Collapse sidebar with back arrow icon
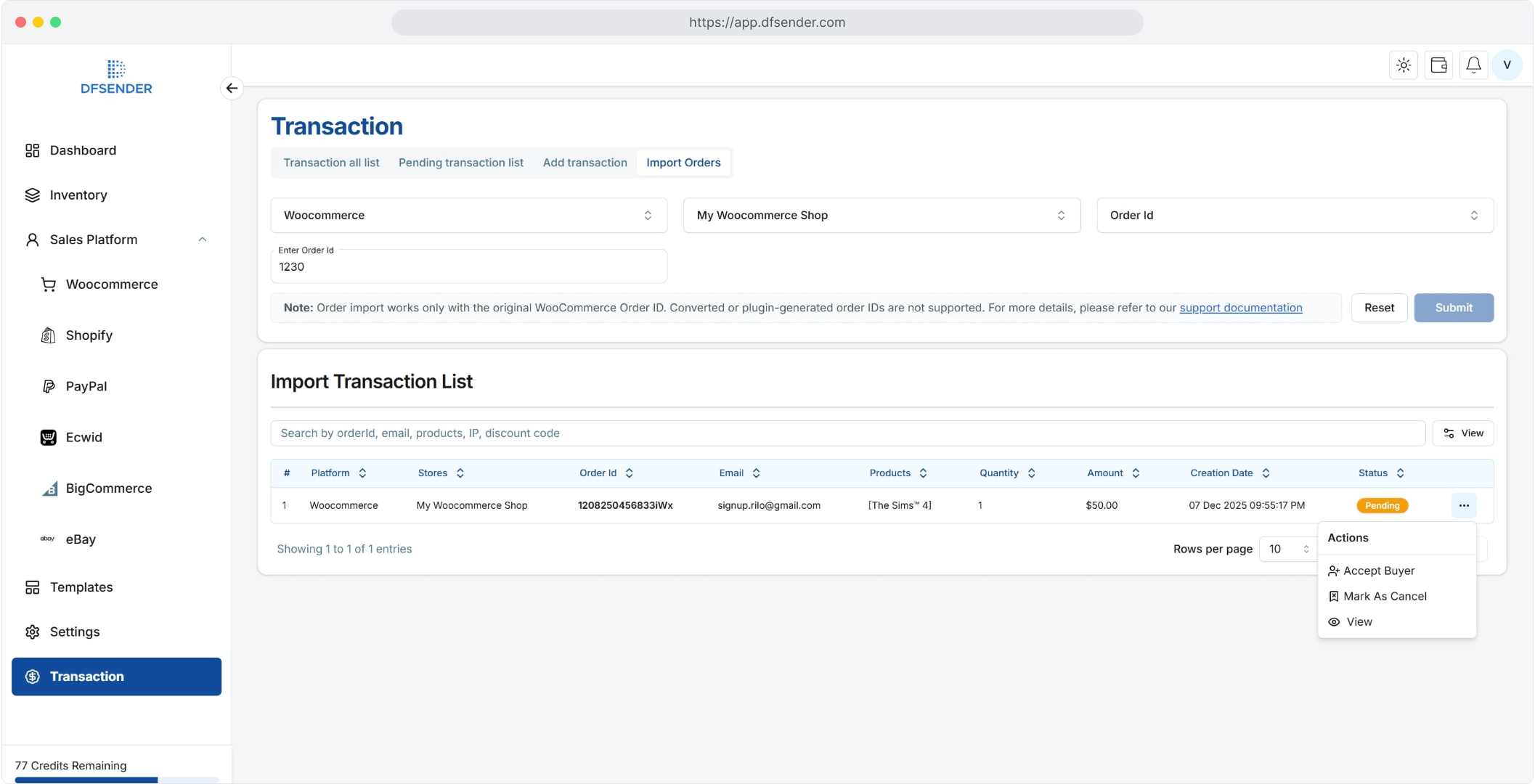1535x784 pixels. click(232, 88)
